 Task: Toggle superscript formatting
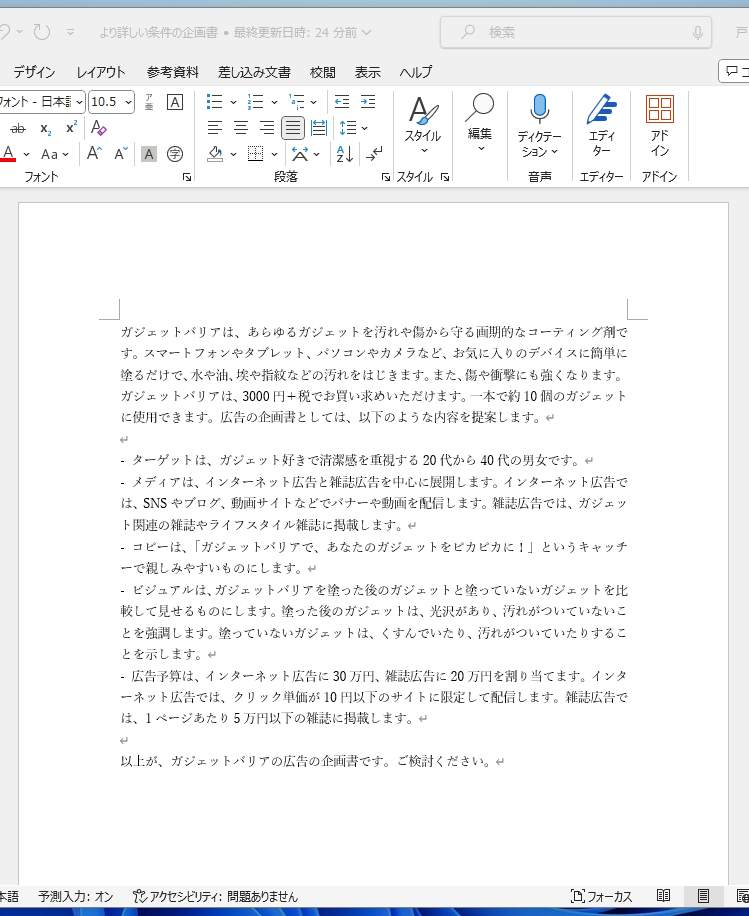coord(71,129)
